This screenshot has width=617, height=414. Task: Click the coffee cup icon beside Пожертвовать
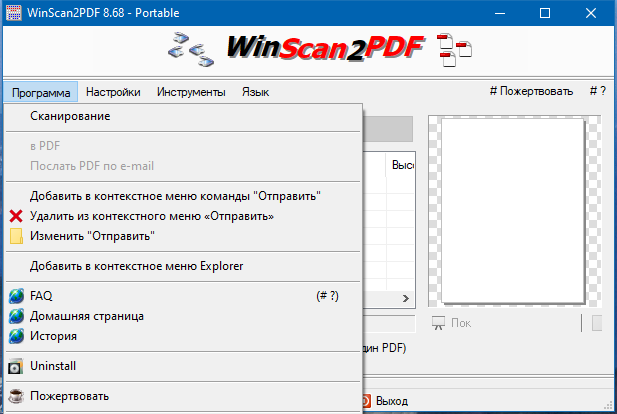pyautogui.click(x=16, y=396)
